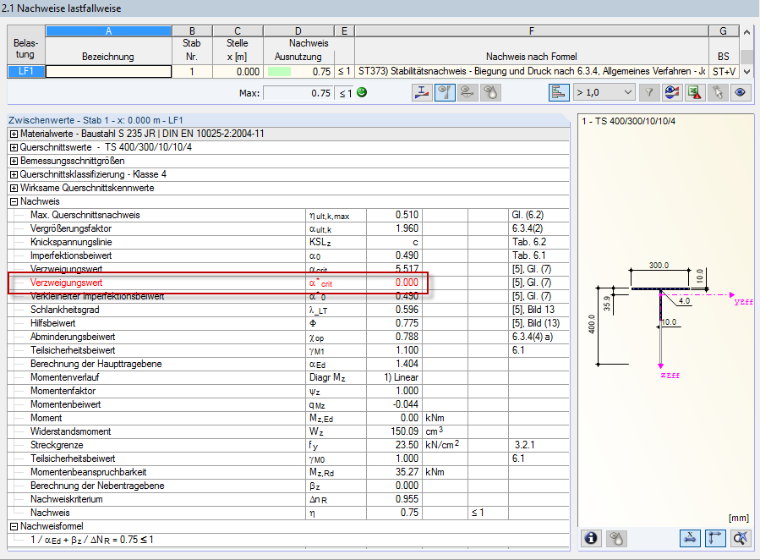Click the cross-section results display icon

(x=422, y=93)
